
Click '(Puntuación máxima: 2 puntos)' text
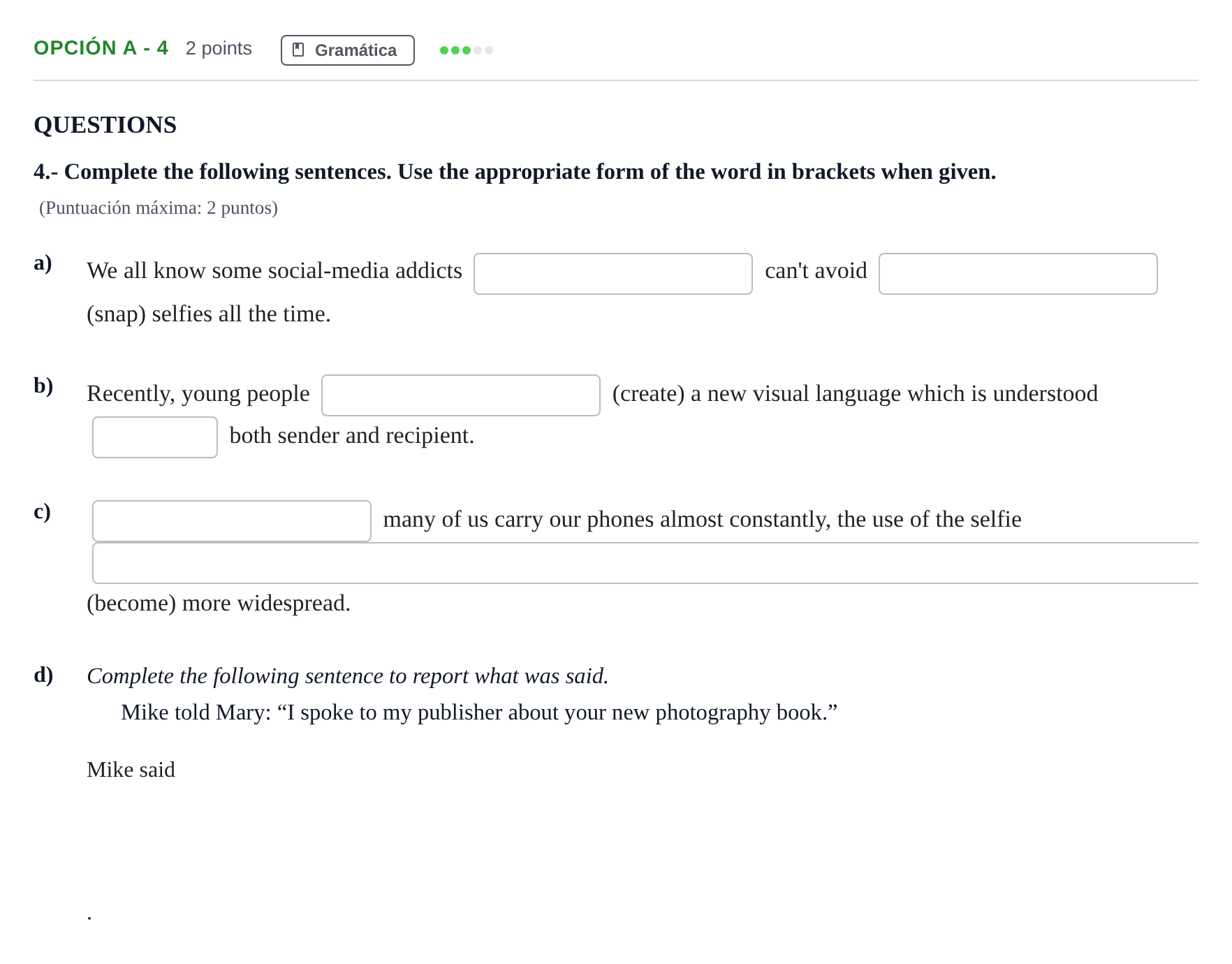tap(159, 208)
